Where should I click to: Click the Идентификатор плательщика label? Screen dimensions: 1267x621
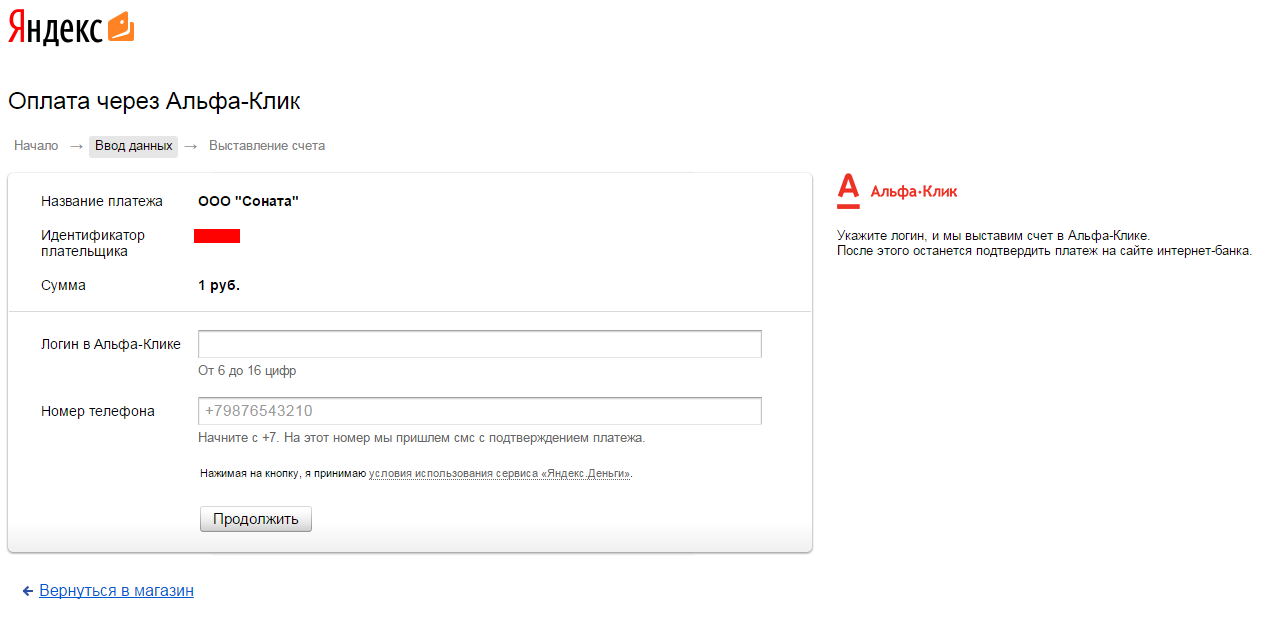click(93, 243)
